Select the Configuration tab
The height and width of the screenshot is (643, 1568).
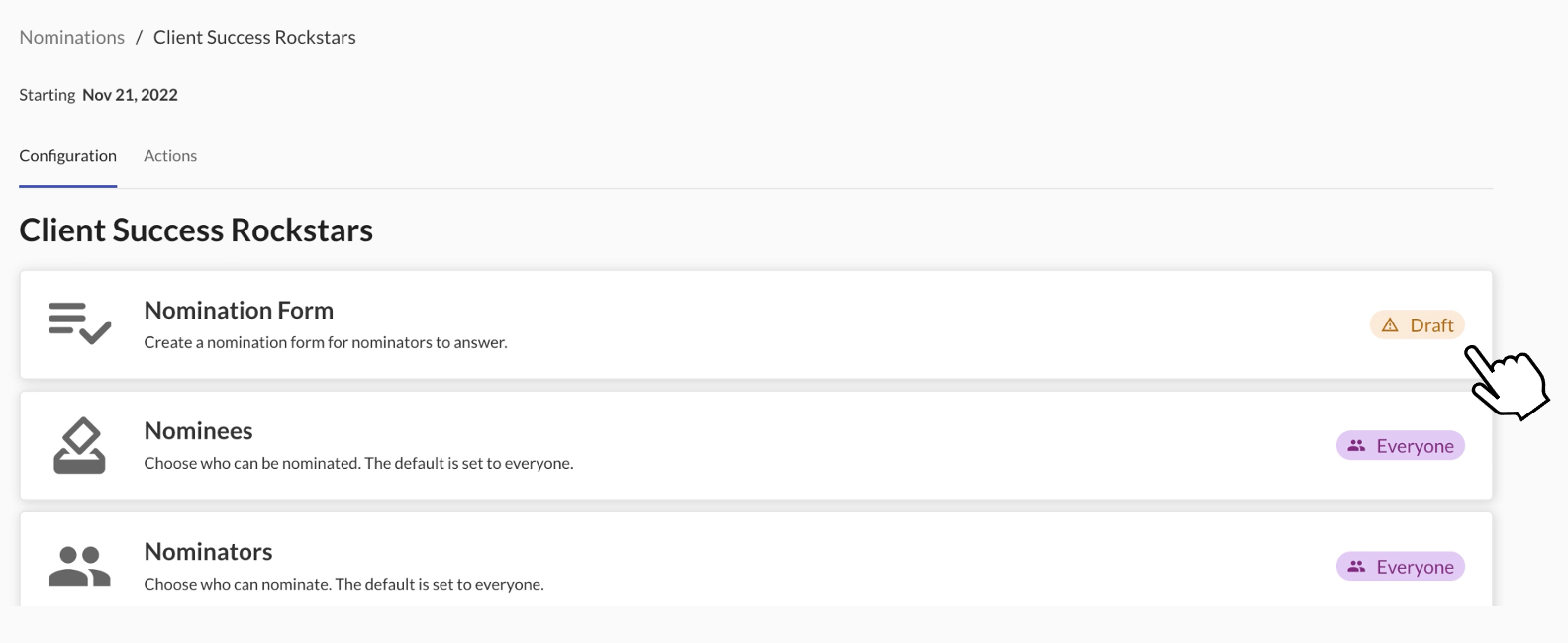(x=68, y=156)
